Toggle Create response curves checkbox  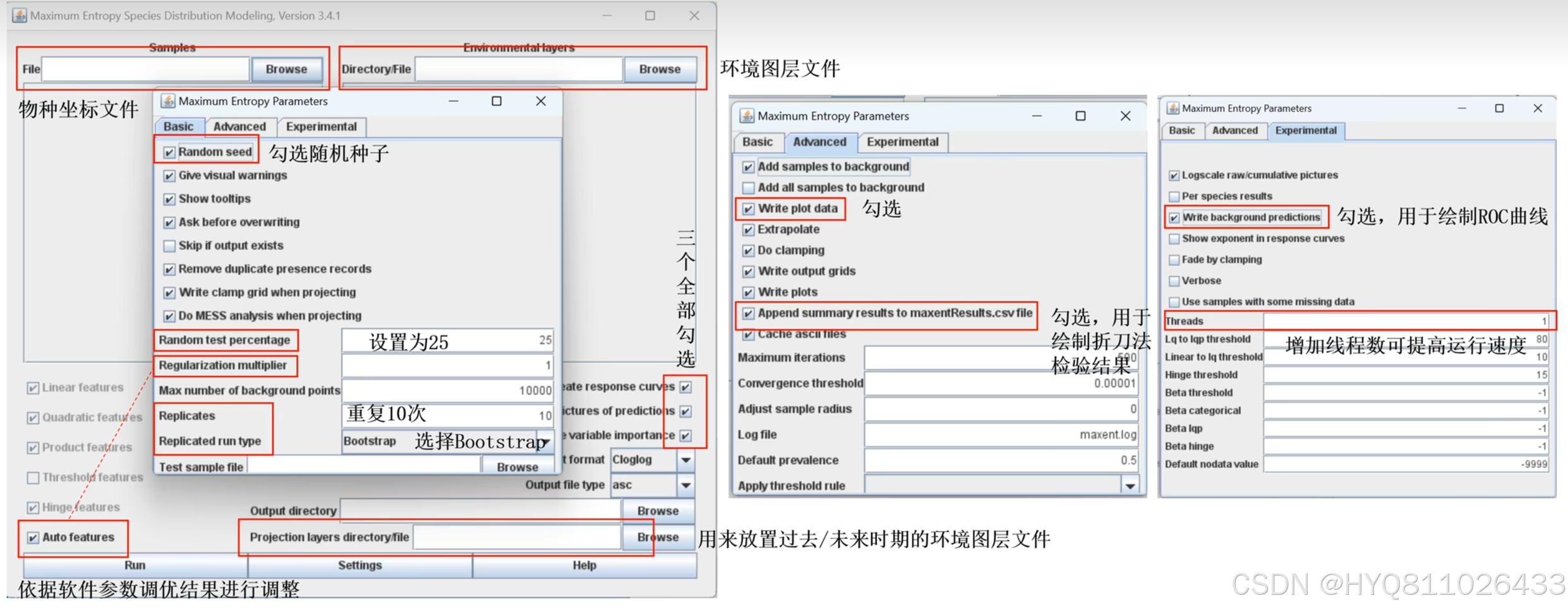click(685, 387)
